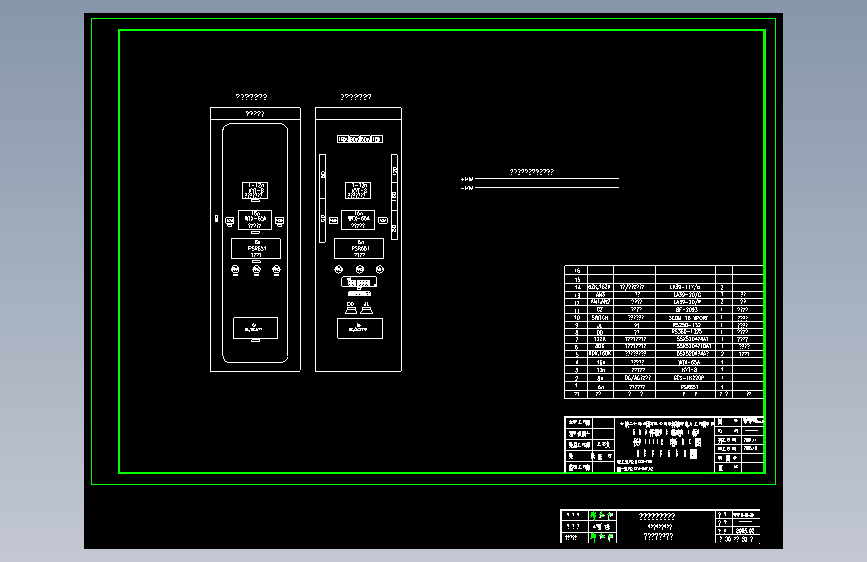Select the middle round indicator in right cabinet
The height and width of the screenshot is (562, 867).
pos(360,269)
